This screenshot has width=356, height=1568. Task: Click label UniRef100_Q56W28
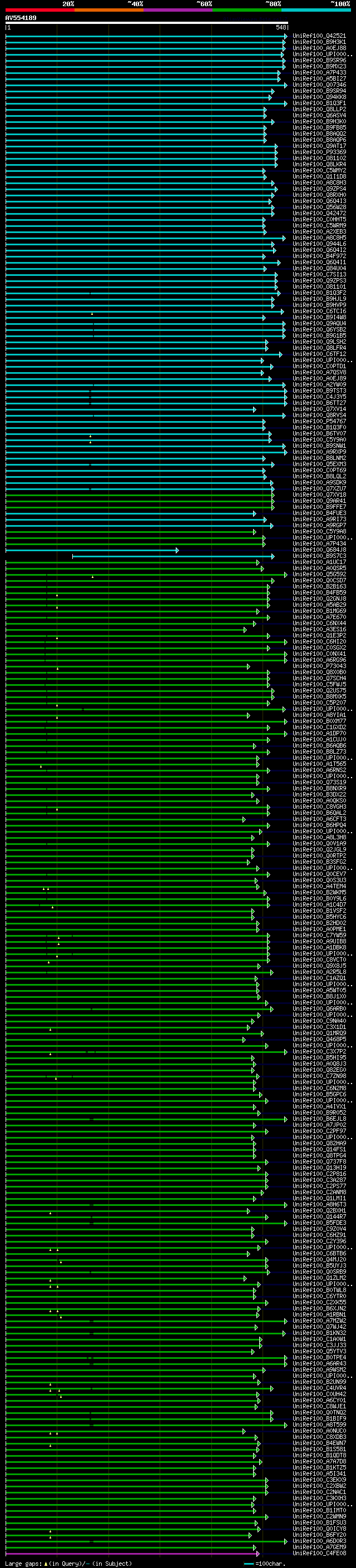click(x=319, y=207)
